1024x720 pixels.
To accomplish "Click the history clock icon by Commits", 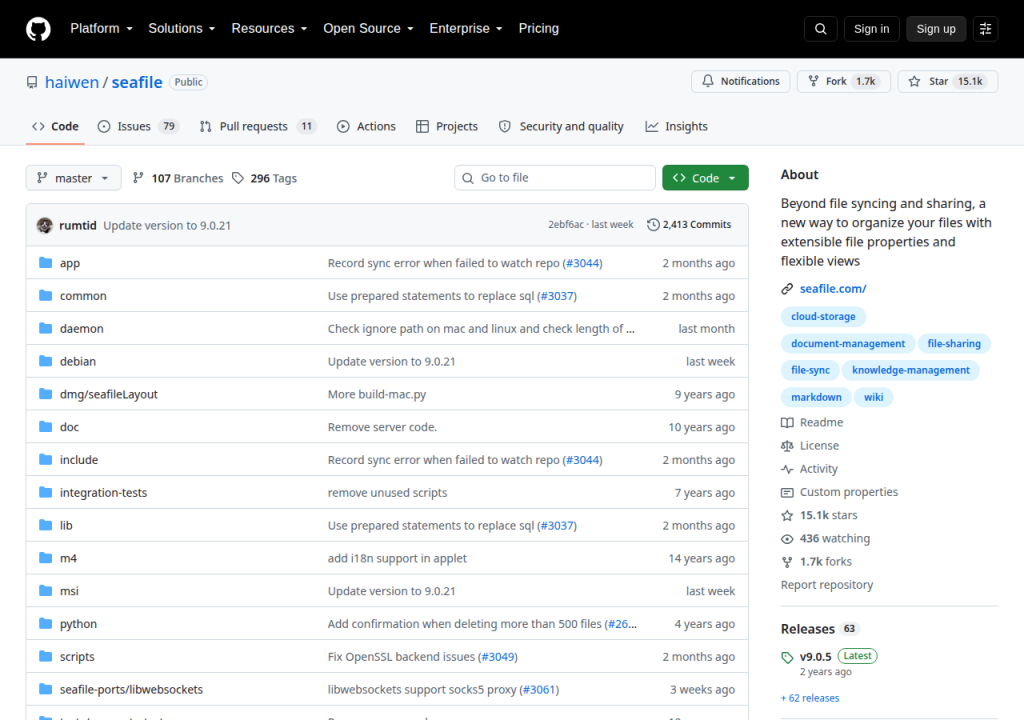I will tap(653, 225).
